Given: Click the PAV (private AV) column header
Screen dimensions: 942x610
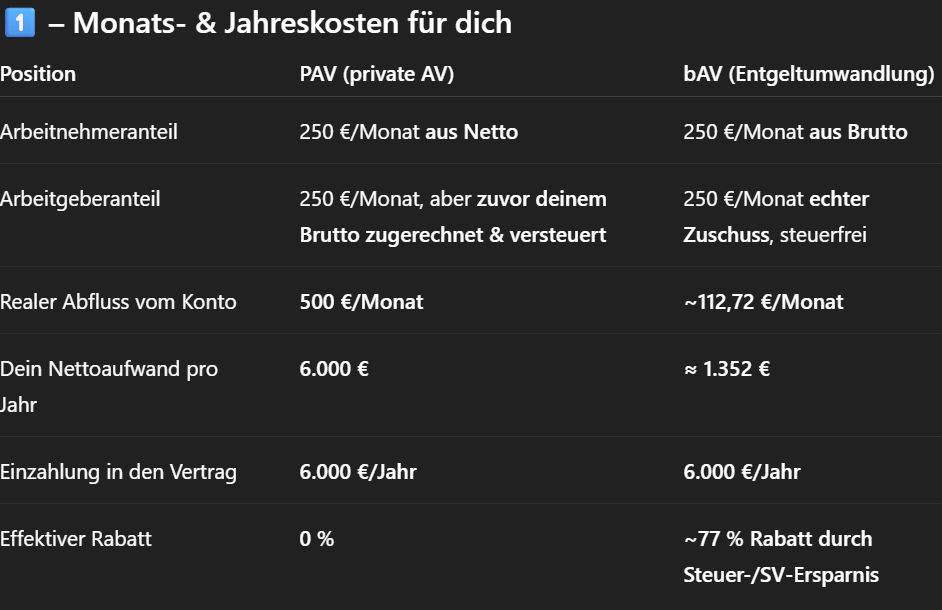Looking at the screenshot, I should click(377, 74).
